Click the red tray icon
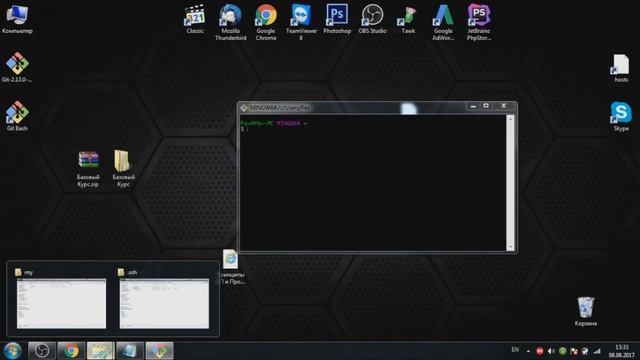The height and width of the screenshot is (360, 640). (x=539, y=351)
